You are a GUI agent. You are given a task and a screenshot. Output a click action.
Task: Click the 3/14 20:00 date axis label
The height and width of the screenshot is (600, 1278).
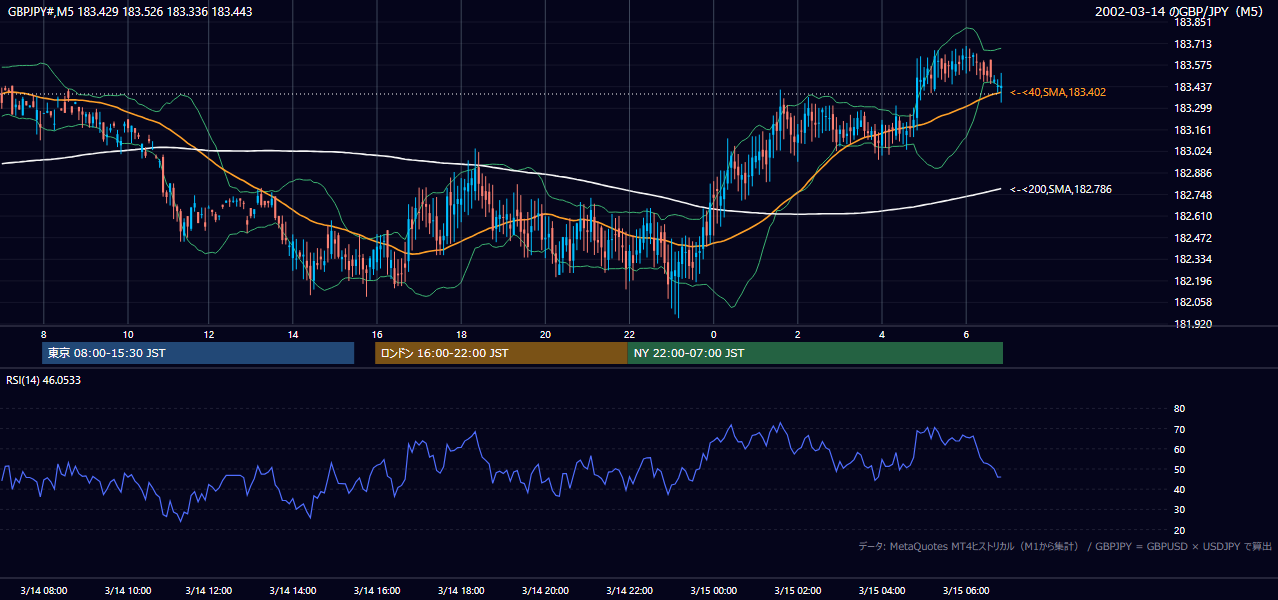[x=545, y=590]
